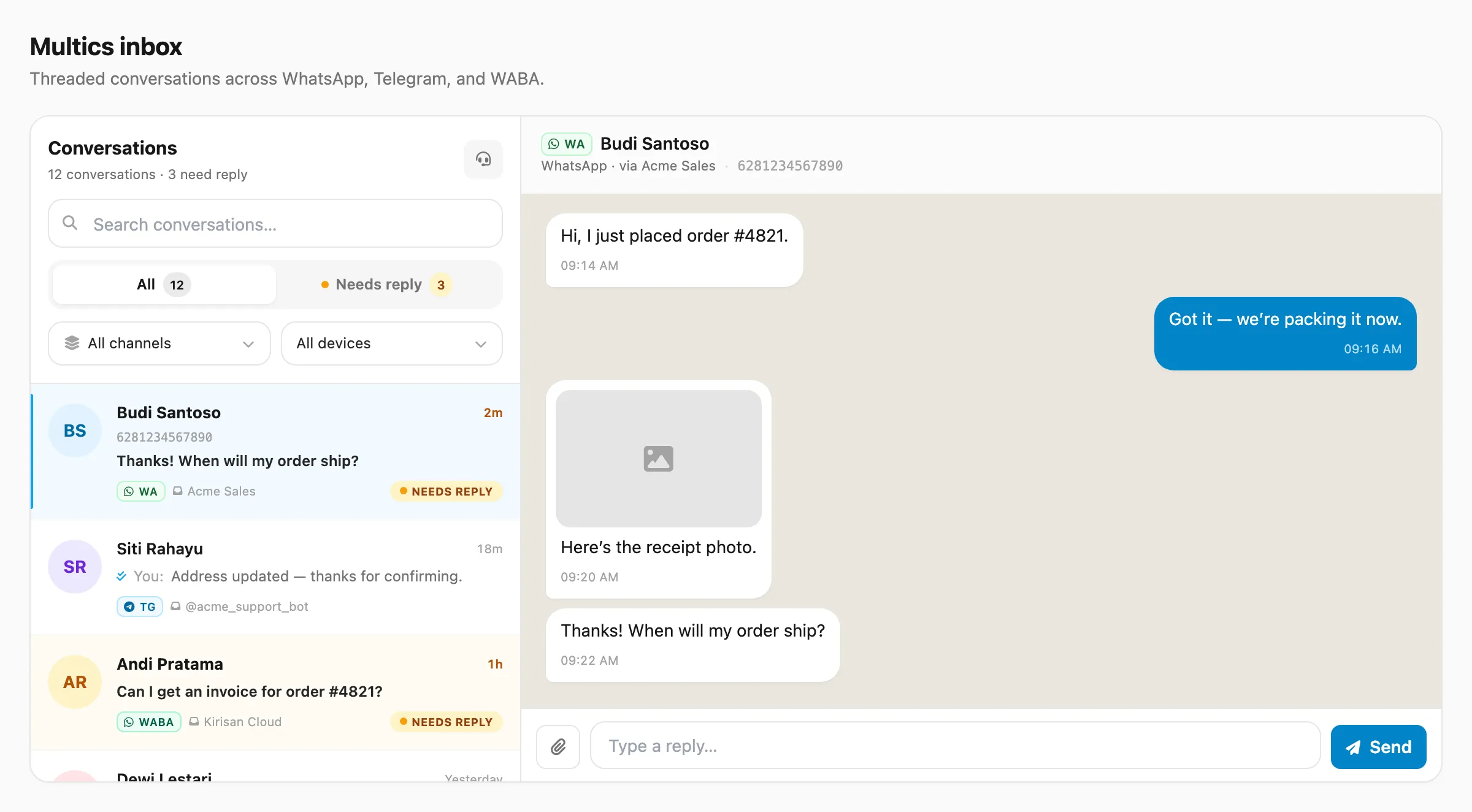Click the headset support icon button
This screenshot has height=812, width=1472.
pos(483,159)
